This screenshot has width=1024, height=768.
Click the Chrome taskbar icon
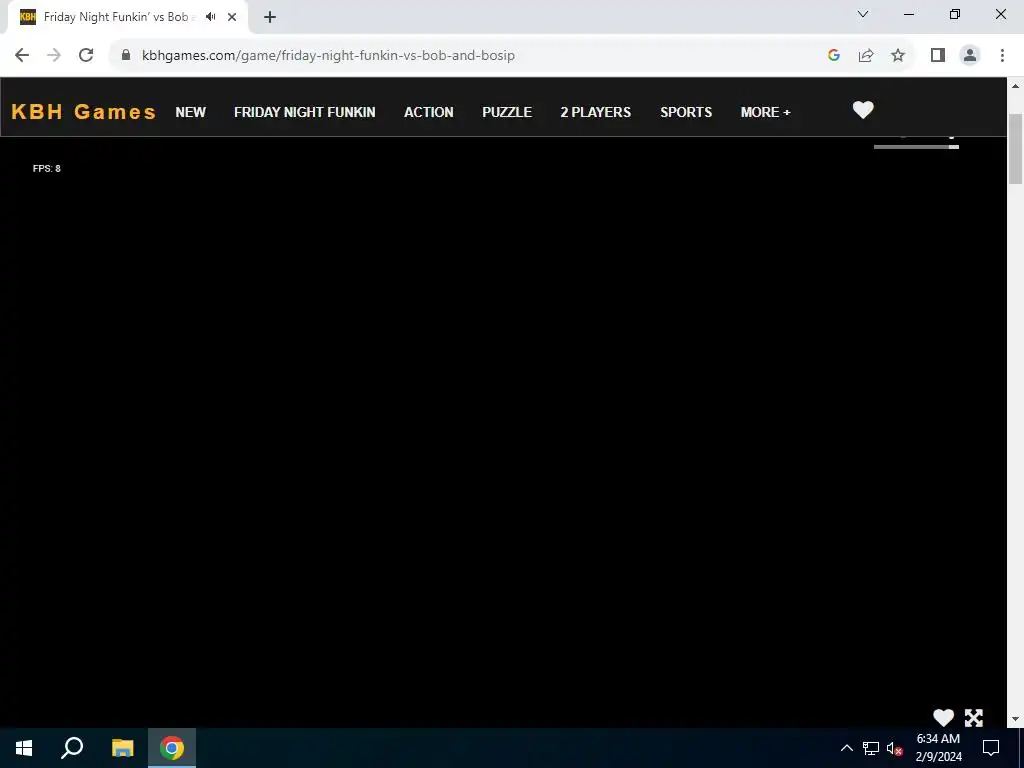(x=172, y=748)
